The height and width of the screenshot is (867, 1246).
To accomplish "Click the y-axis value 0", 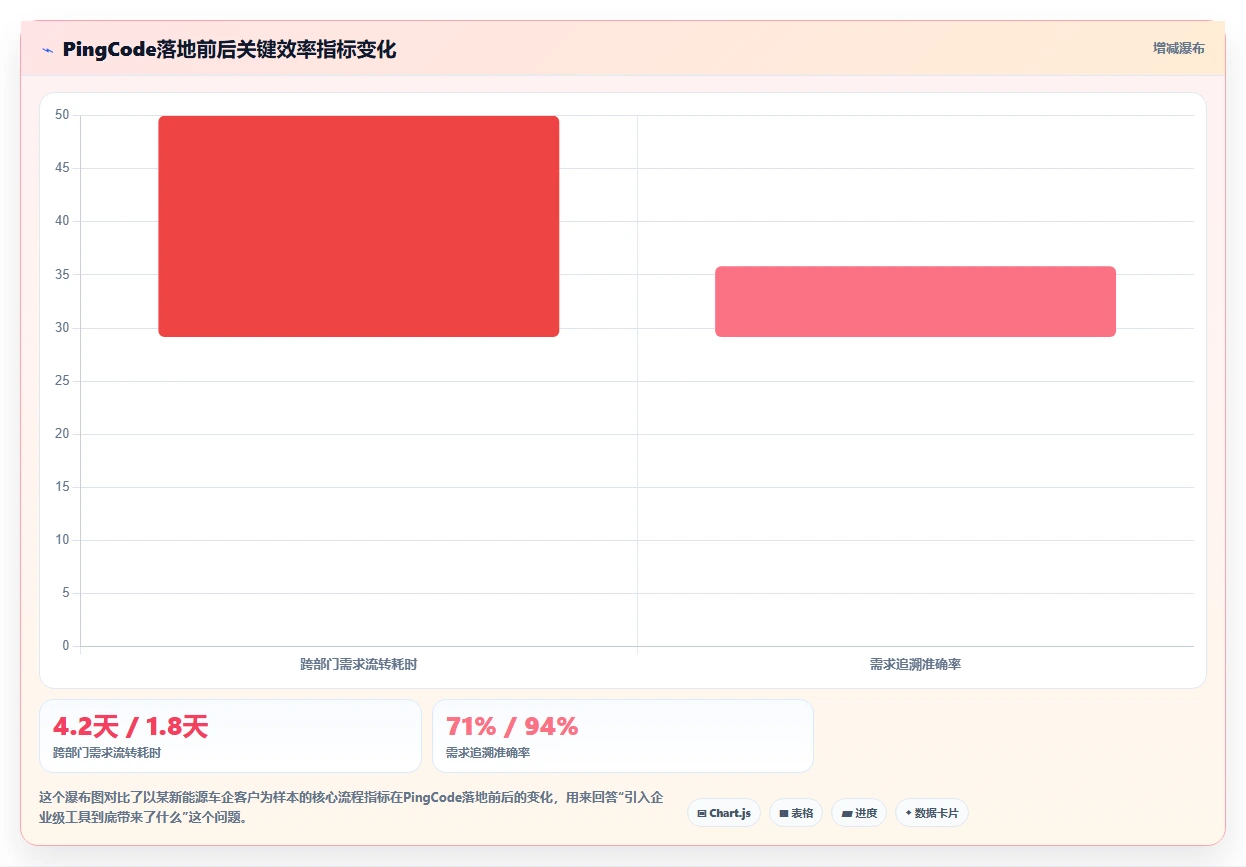I will [66, 646].
